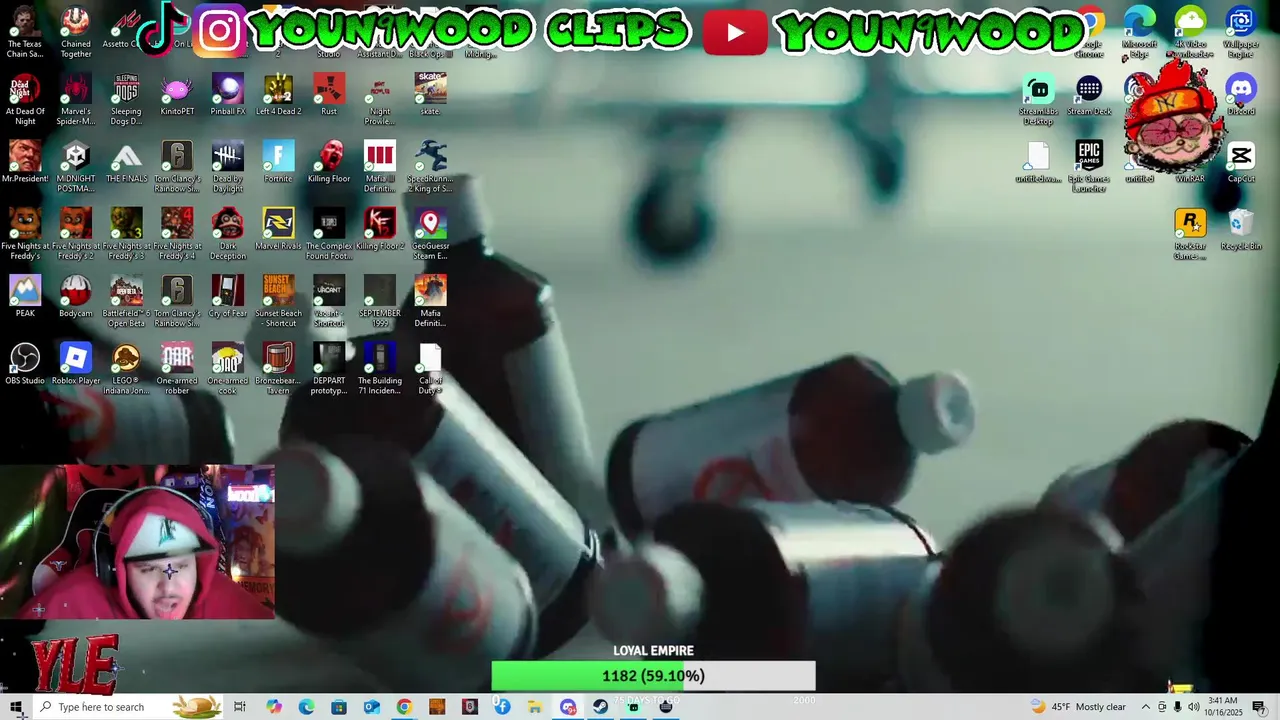Launch Discord from the desktop
Screen dimensions: 1280x720
click(1241, 95)
